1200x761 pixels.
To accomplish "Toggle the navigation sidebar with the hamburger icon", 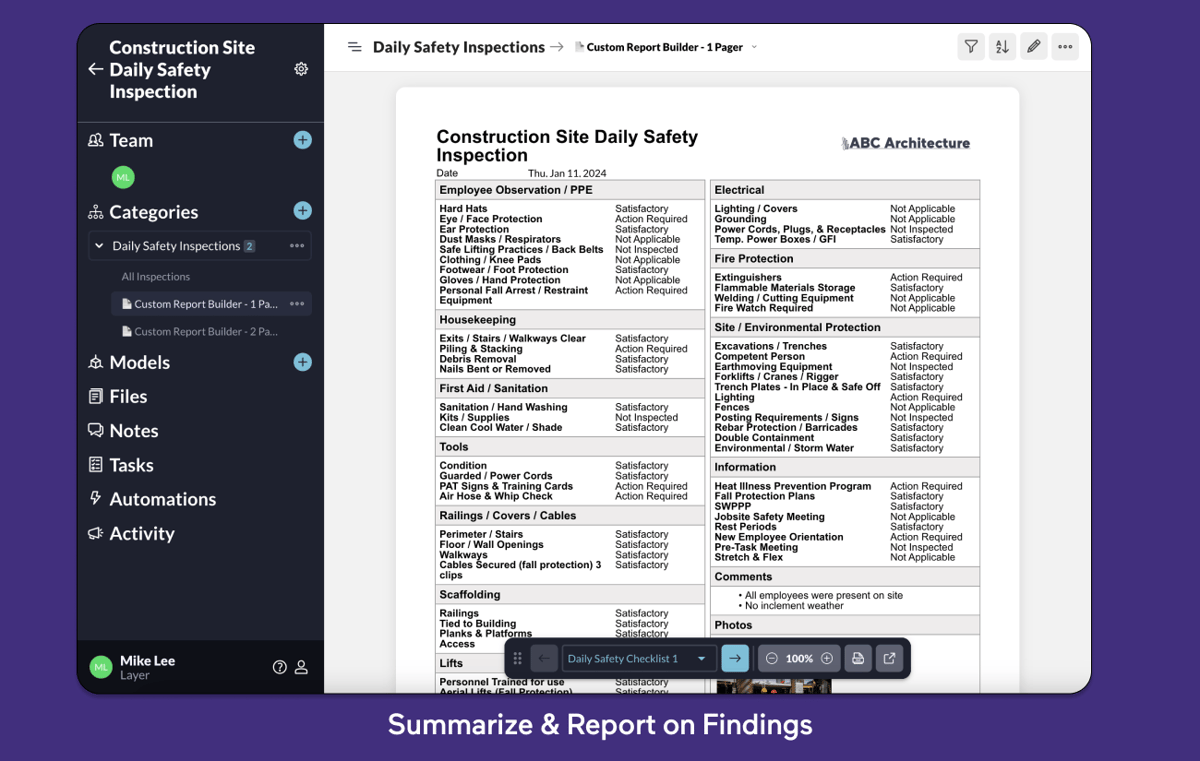I will [x=355, y=46].
